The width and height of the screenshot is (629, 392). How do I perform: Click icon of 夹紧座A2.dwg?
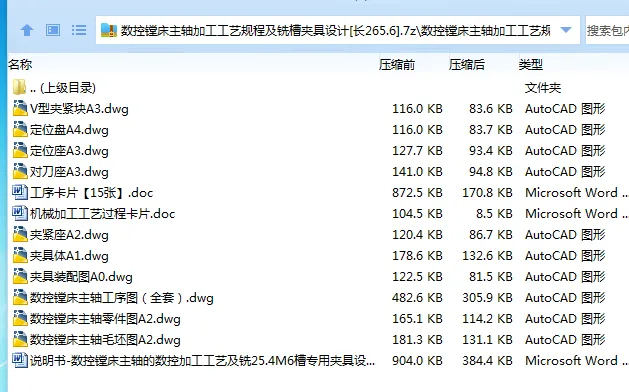coord(20,234)
